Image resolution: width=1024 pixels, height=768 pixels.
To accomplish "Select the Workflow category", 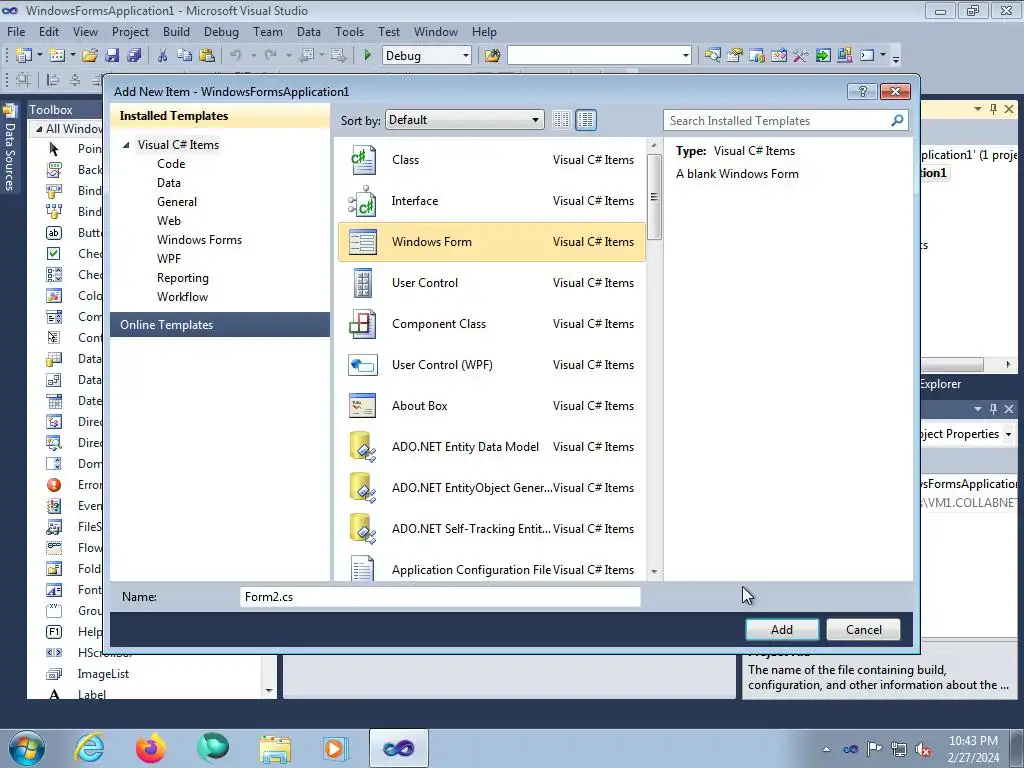I will tap(182, 296).
